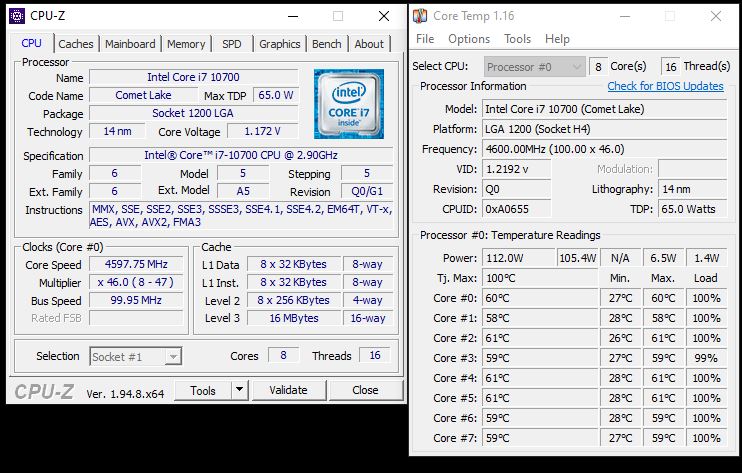Open the Graphics tab in CPU-Z

click(279, 44)
